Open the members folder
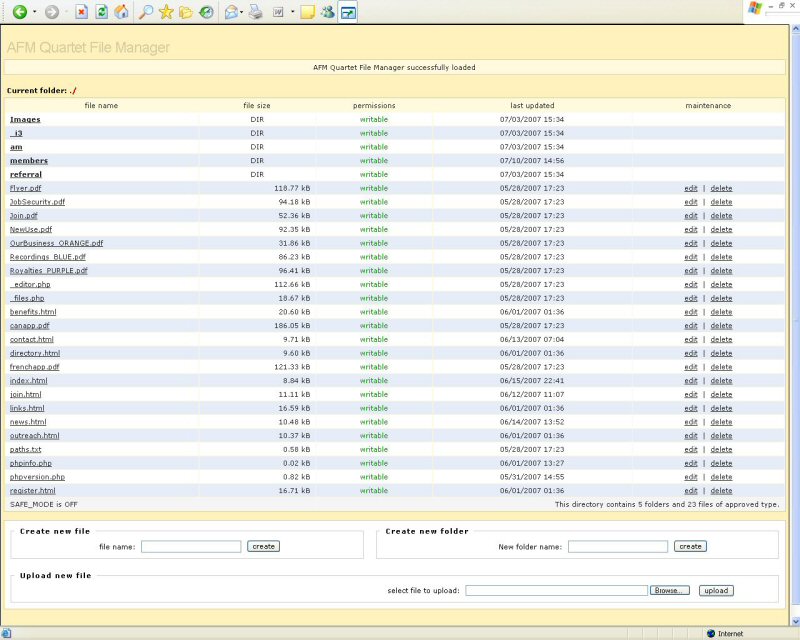 coord(29,161)
